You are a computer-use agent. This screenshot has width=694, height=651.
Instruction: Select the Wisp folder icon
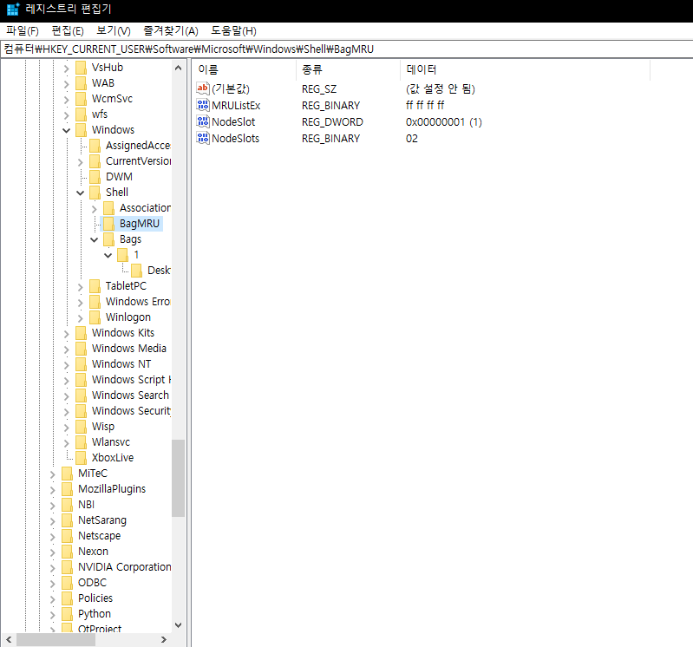pos(81,427)
